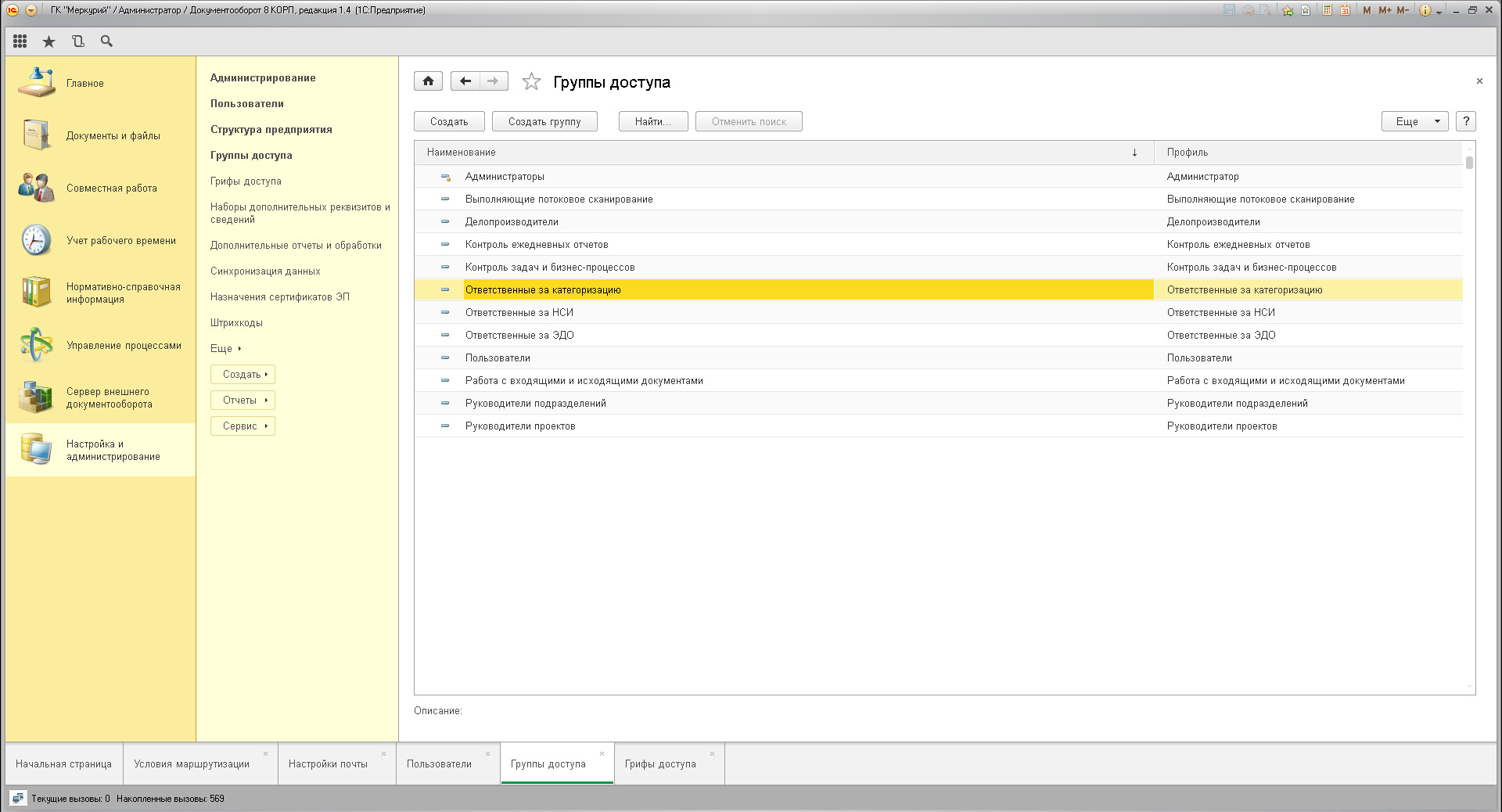The height and width of the screenshot is (812, 1502).
Task: Open the dropdown arrow next to info icon
Action: pyautogui.click(x=1439, y=12)
